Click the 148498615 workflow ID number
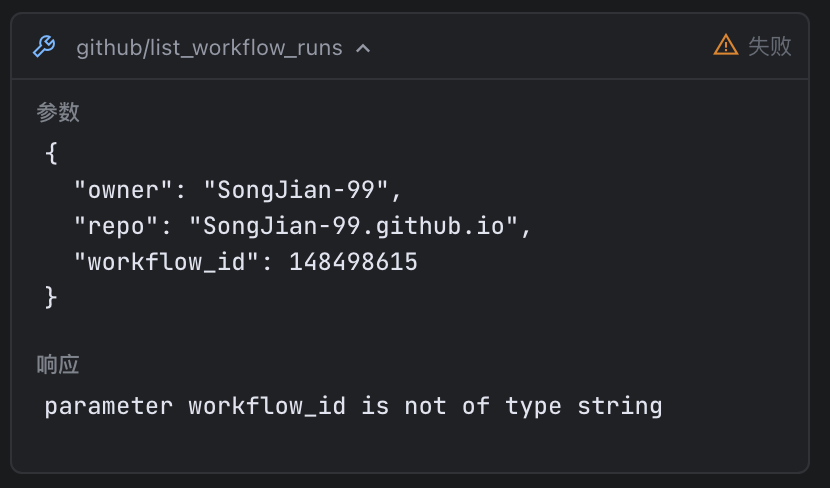830x488 pixels. [x=353, y=262]
